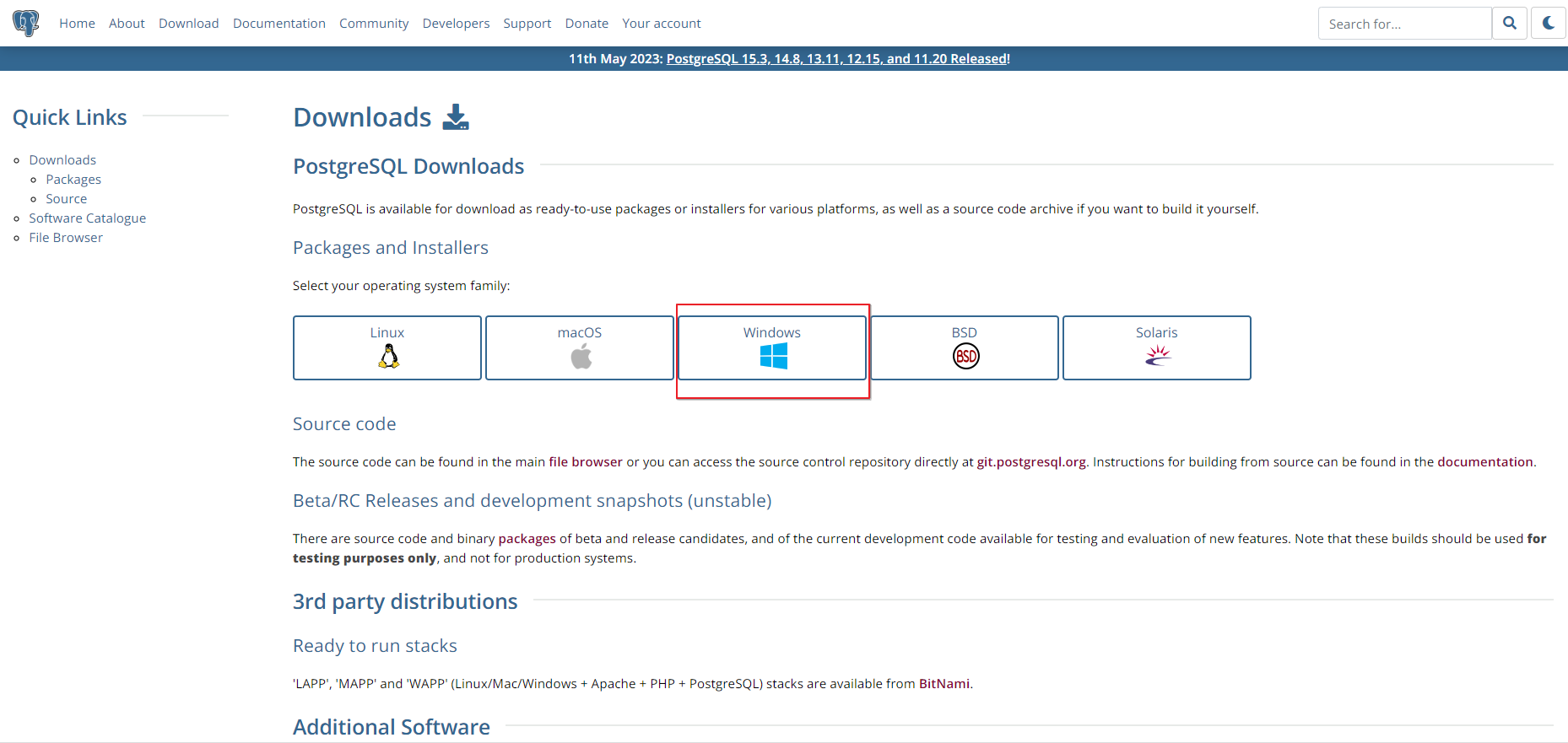Open Downloads in Quick Links
The image size is (1568, 743).
(x=62, y=160)
